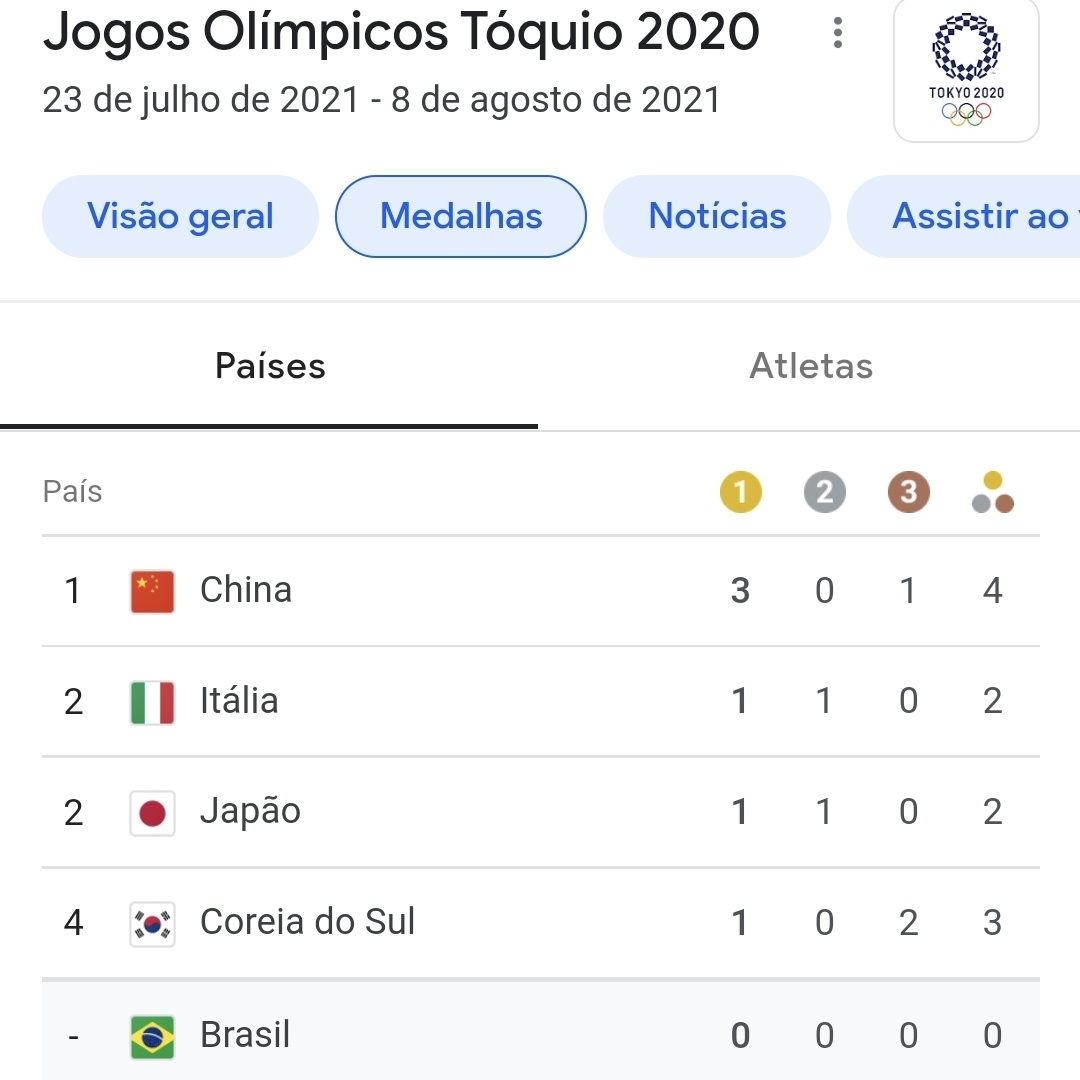The image size is (1080, 1080).
Task: Click the Brazil flag icon
Action: 152,1036
